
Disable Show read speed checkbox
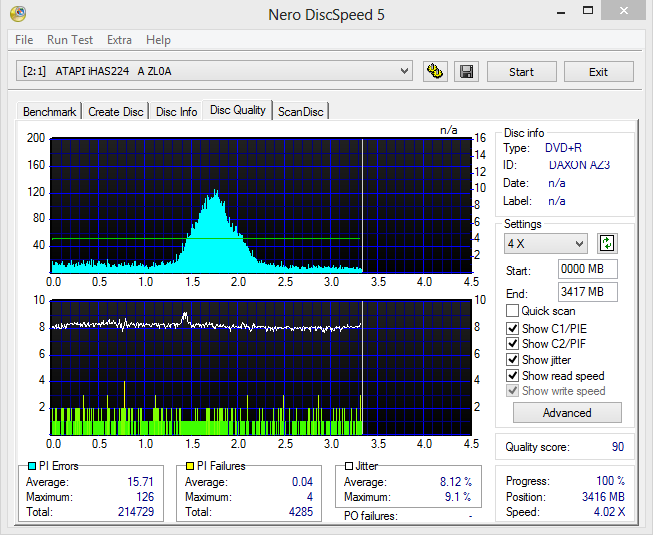(x=512, y=376)
